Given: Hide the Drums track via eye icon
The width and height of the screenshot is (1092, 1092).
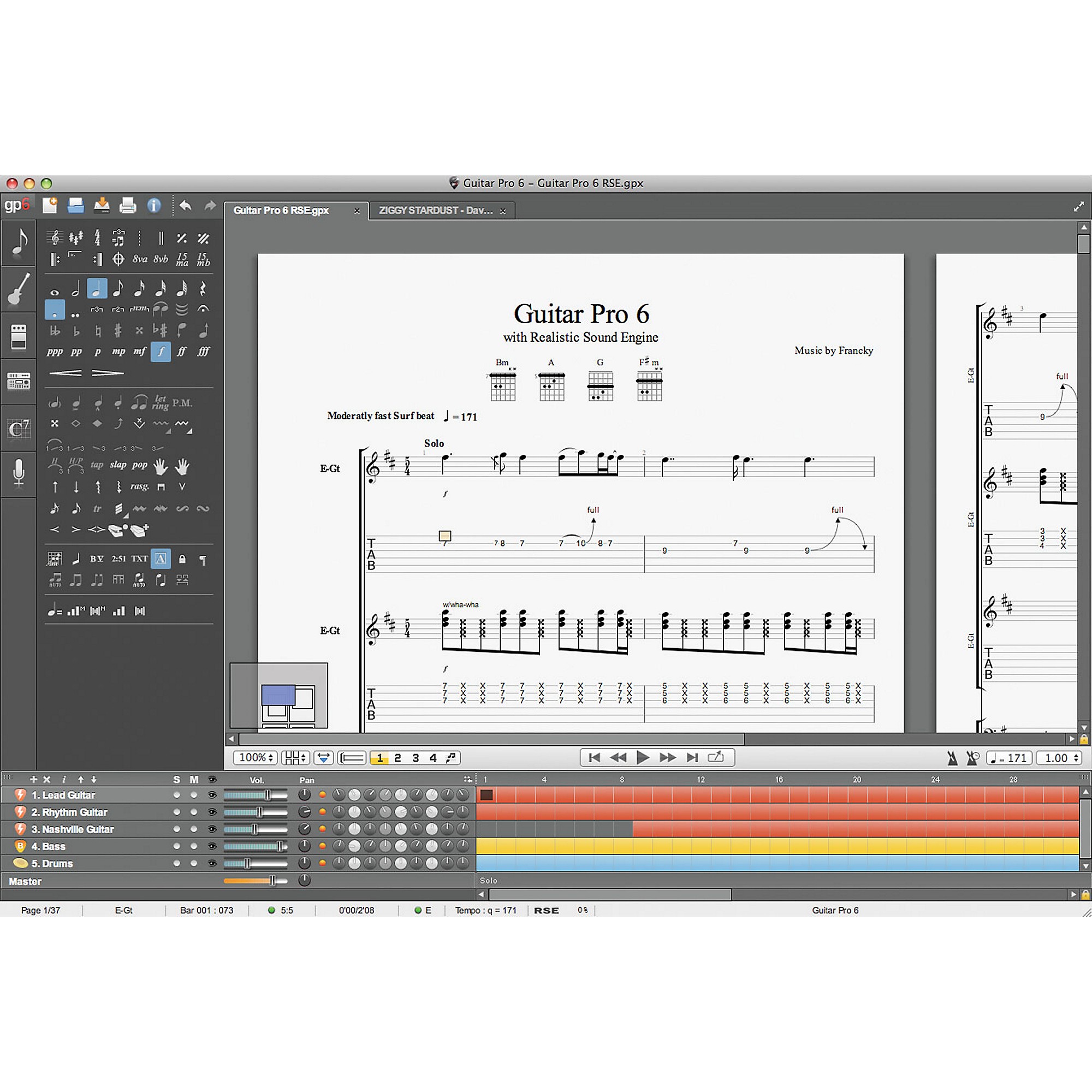Looking at the screenshot, I should click(212, 863).
